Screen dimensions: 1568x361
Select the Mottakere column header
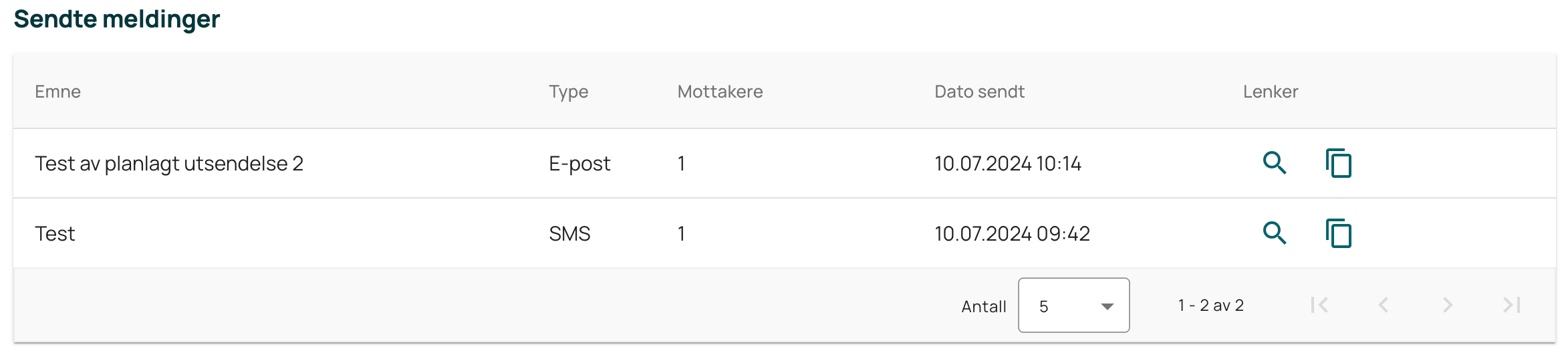click(721, 92)
